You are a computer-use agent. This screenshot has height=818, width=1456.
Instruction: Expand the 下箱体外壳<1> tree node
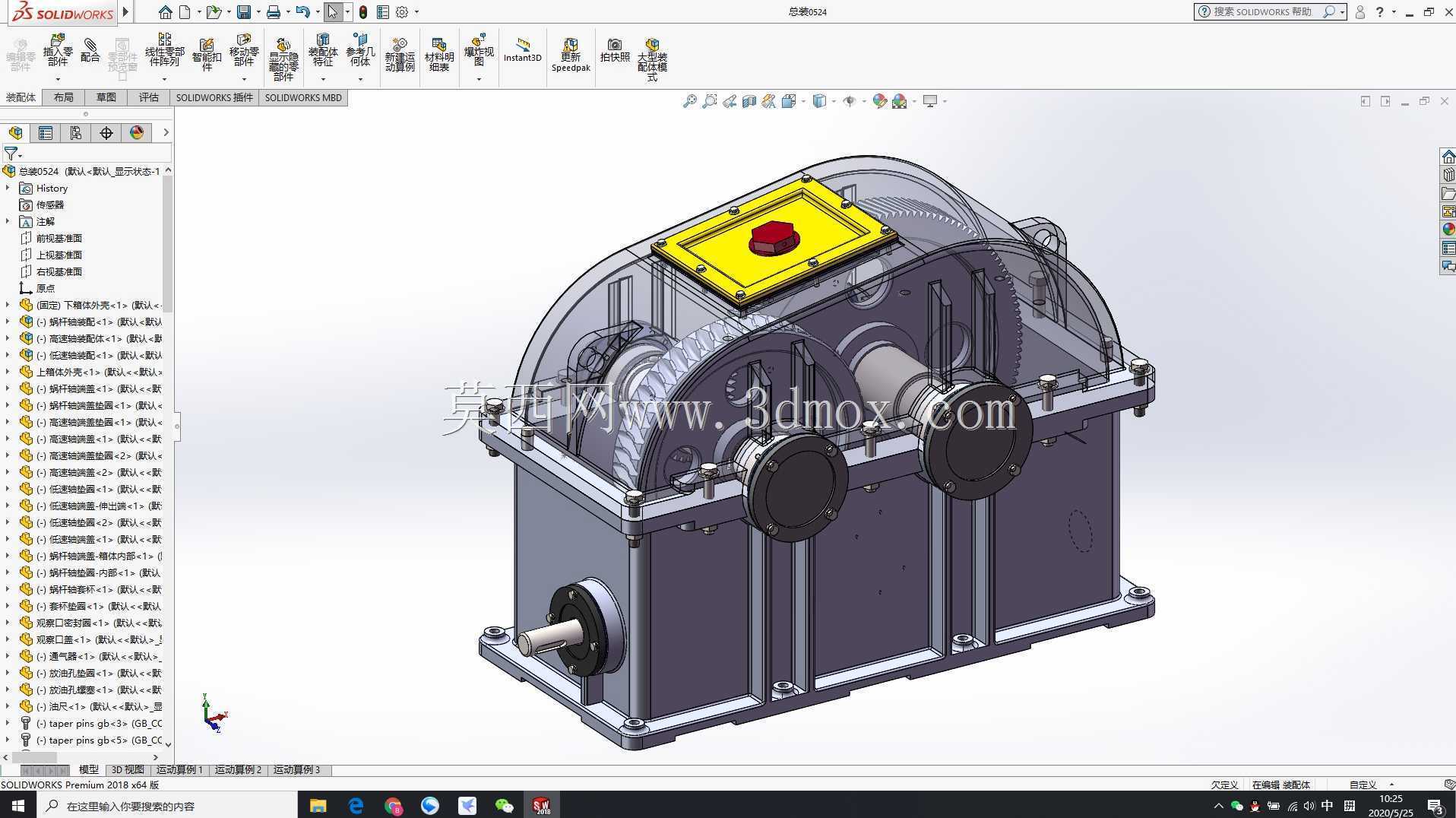(x=8, y=305)
